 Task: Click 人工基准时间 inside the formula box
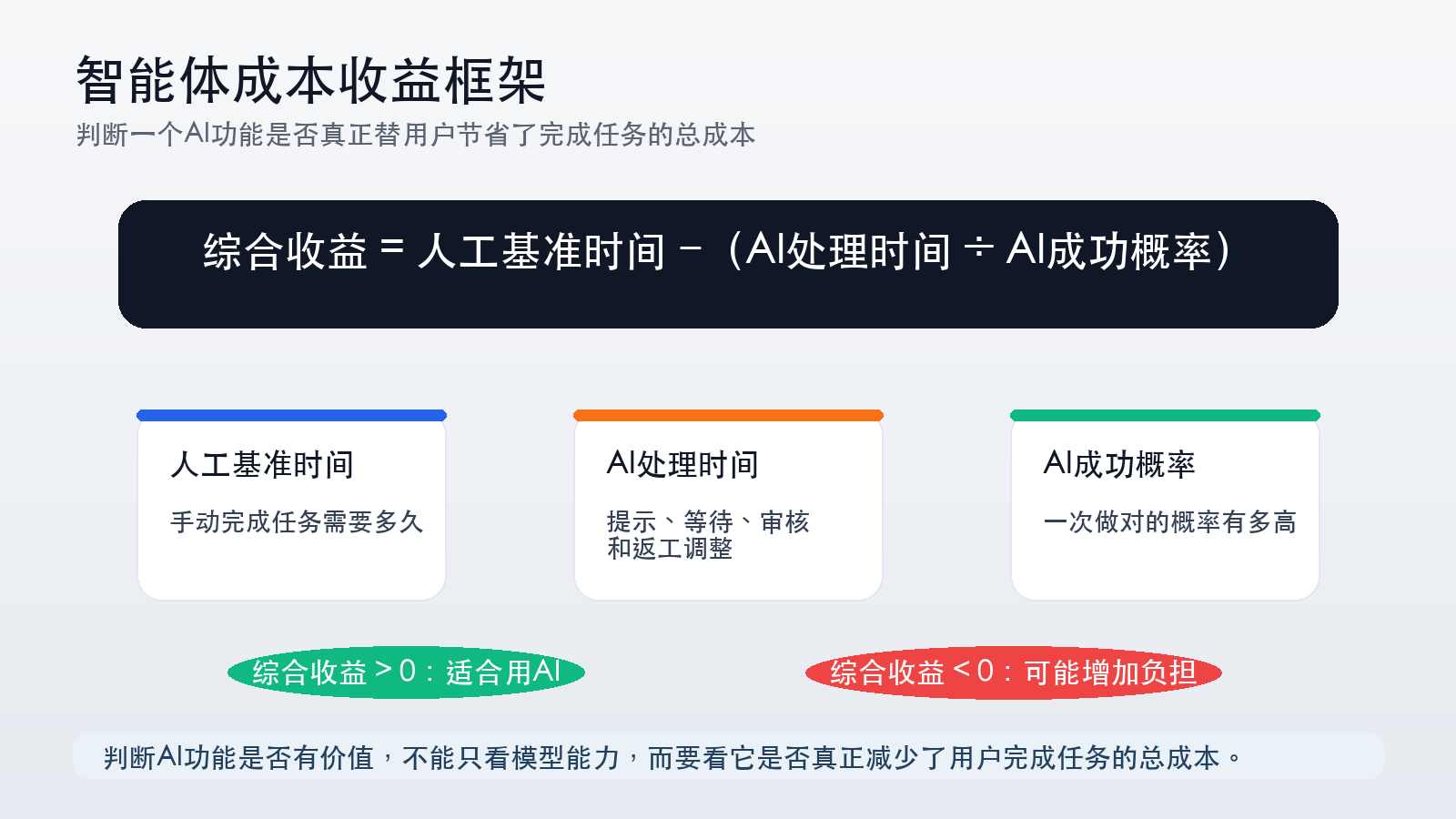541,252
